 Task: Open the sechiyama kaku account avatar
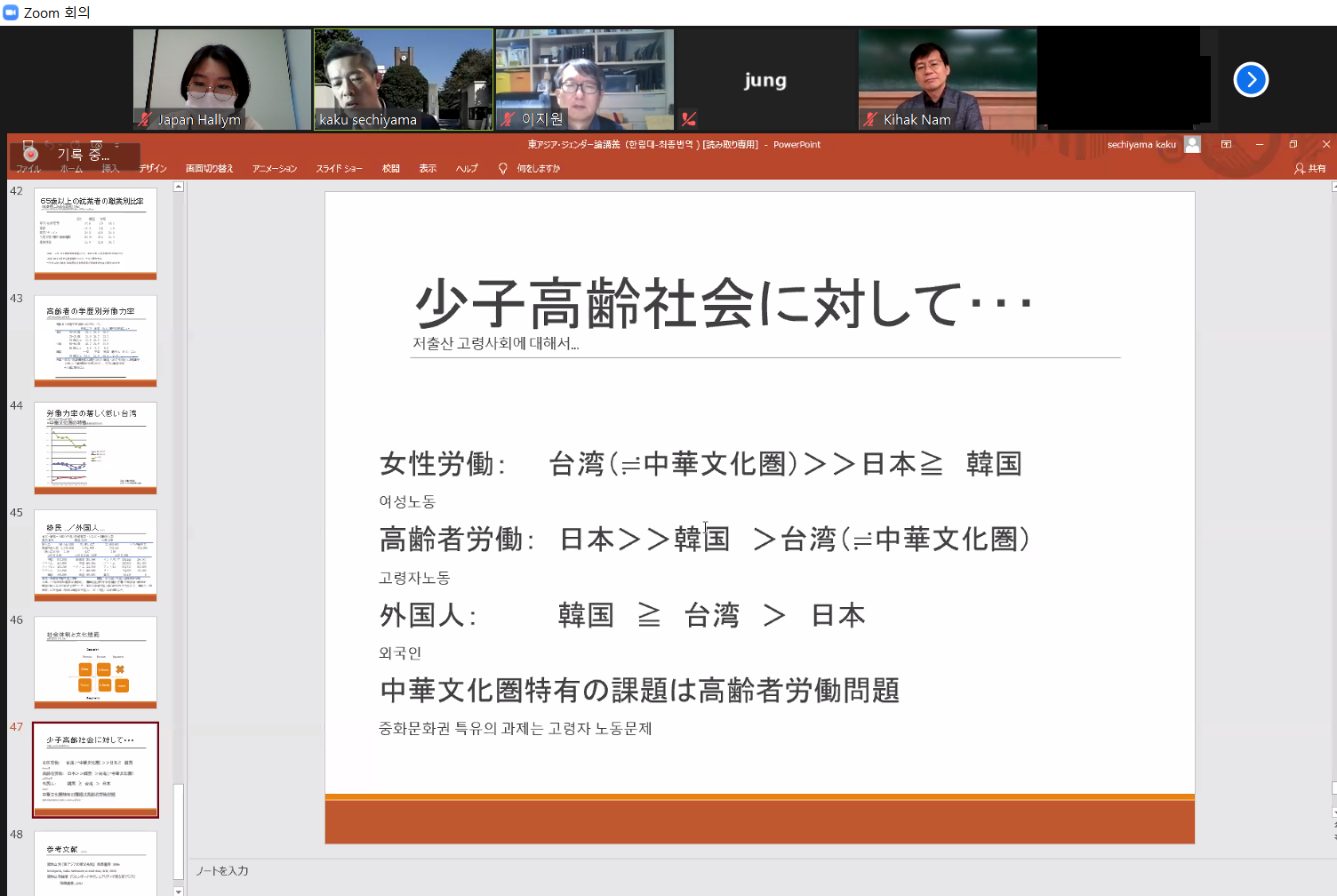point(1192,143)
